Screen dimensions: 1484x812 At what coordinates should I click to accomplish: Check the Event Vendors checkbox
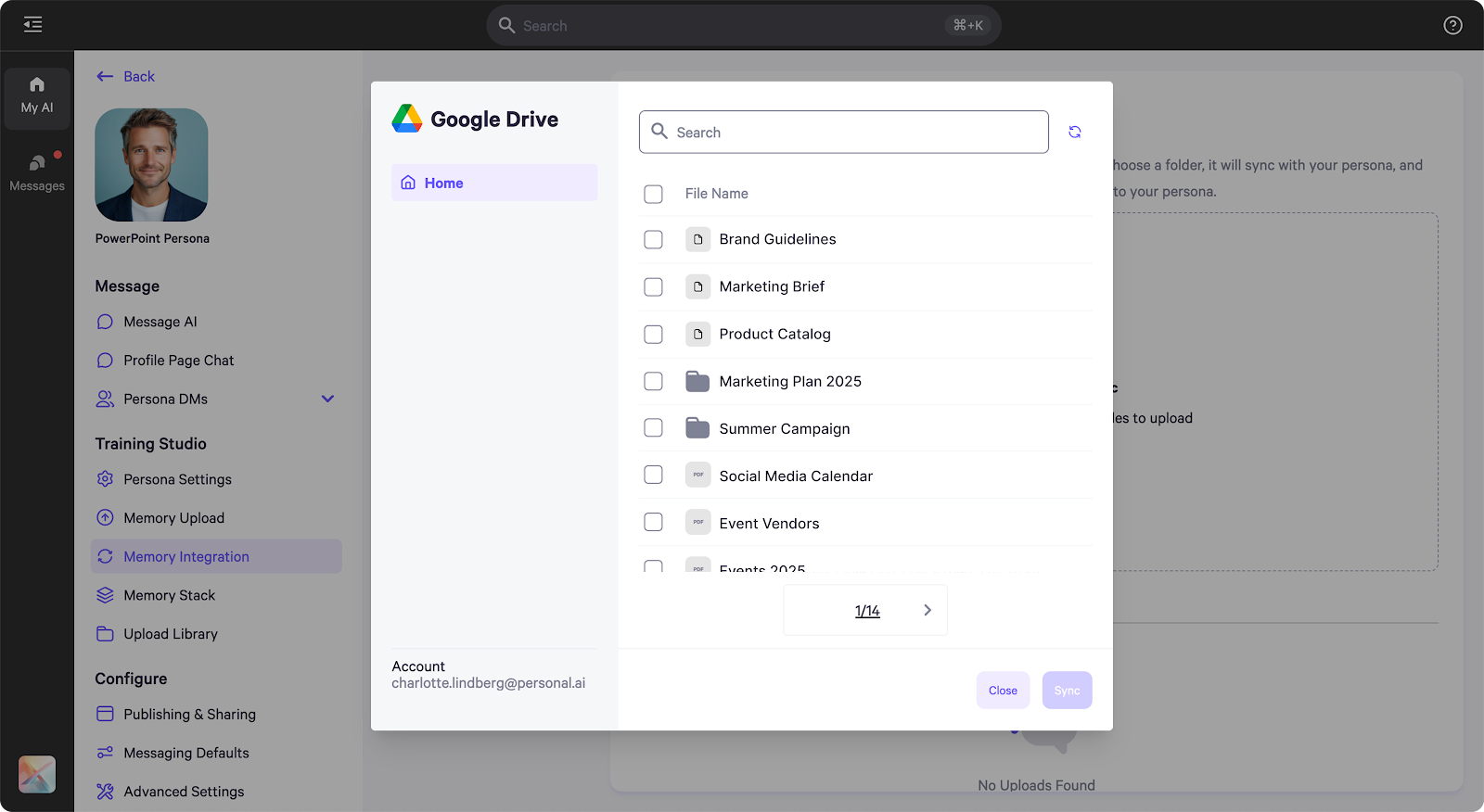coord(653,523)
